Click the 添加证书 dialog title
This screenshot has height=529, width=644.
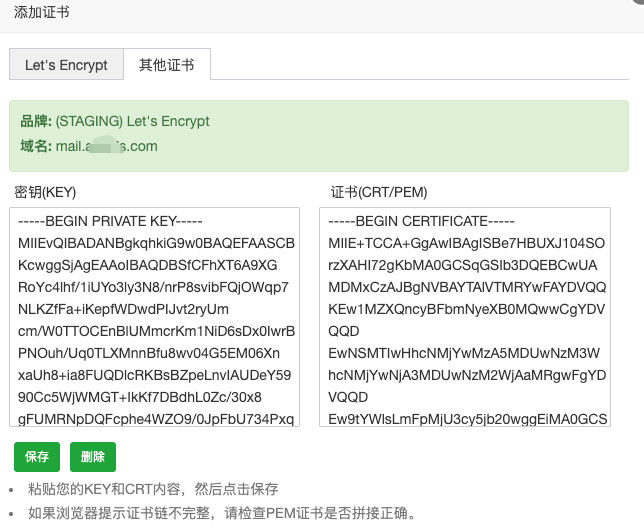[41, 12]
